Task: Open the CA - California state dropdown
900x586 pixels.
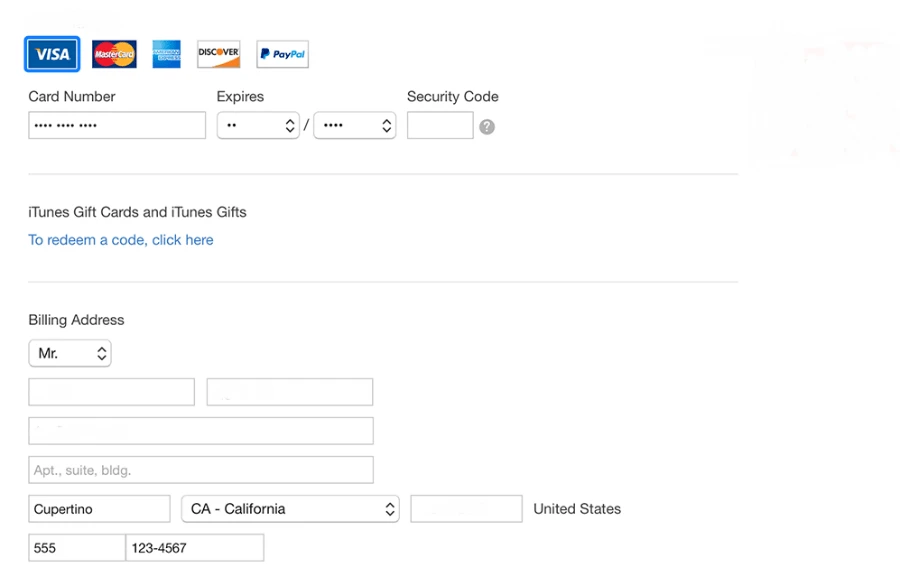Action: point(290,509)
